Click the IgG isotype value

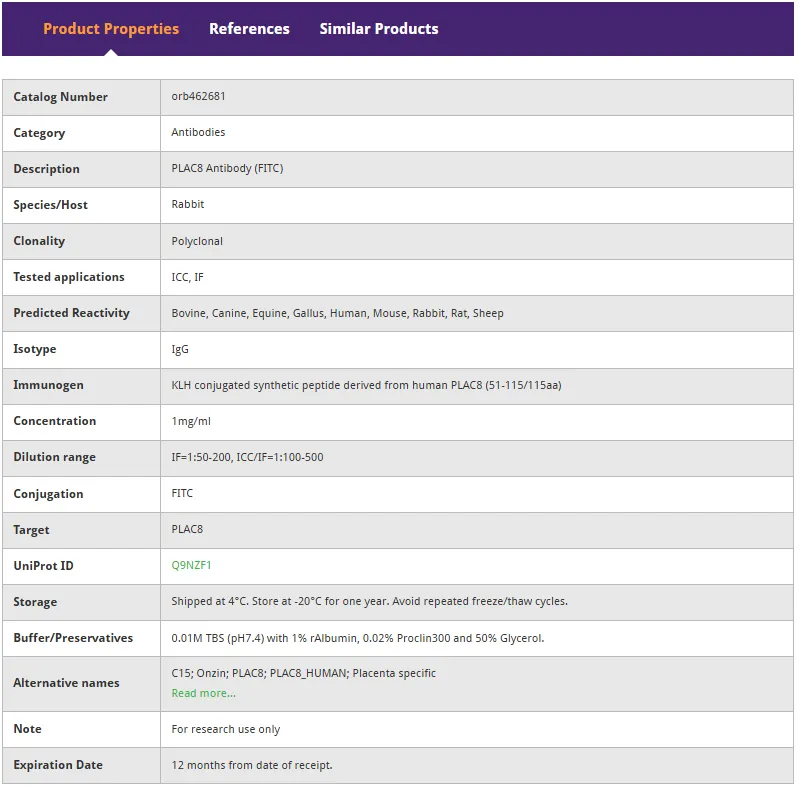pos(180,349)
